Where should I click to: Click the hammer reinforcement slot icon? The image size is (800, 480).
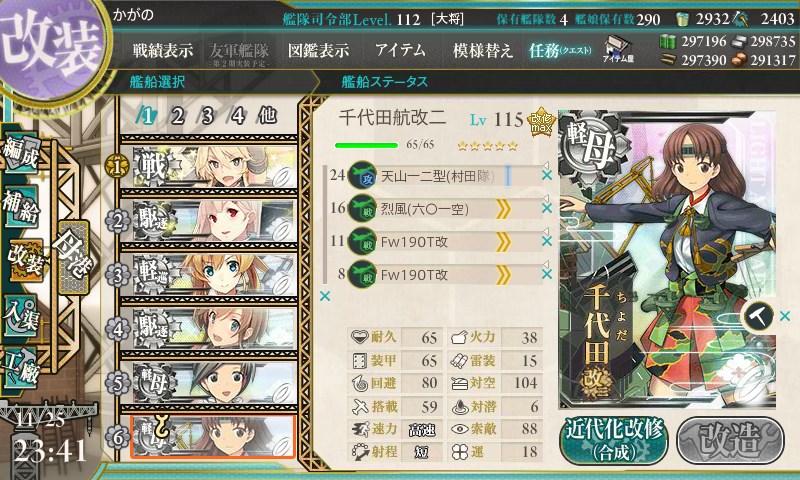[759, 316]
